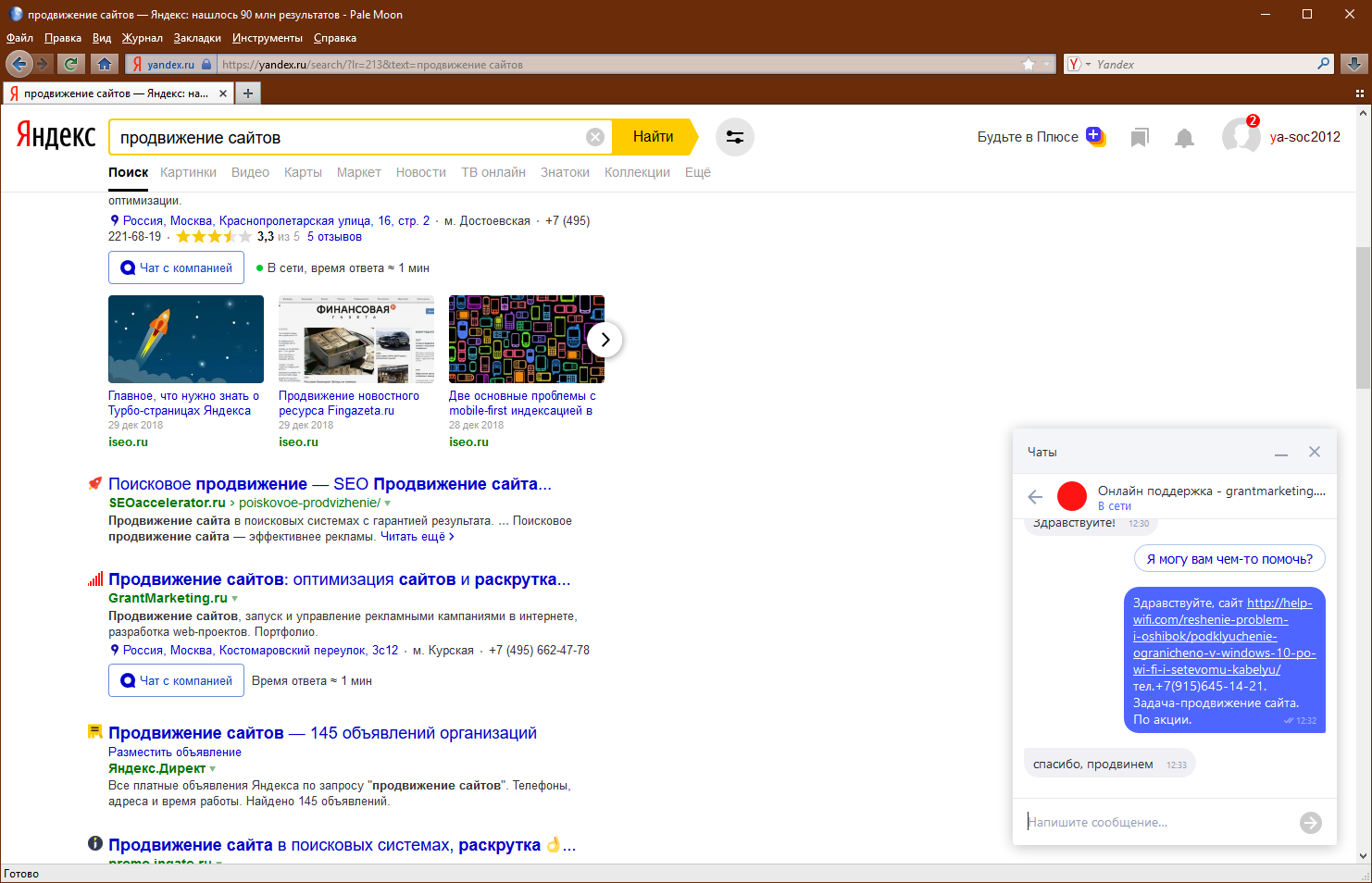Minimize the Чаты chat panel
1372x883 pixels.
tap(1281, 453)
